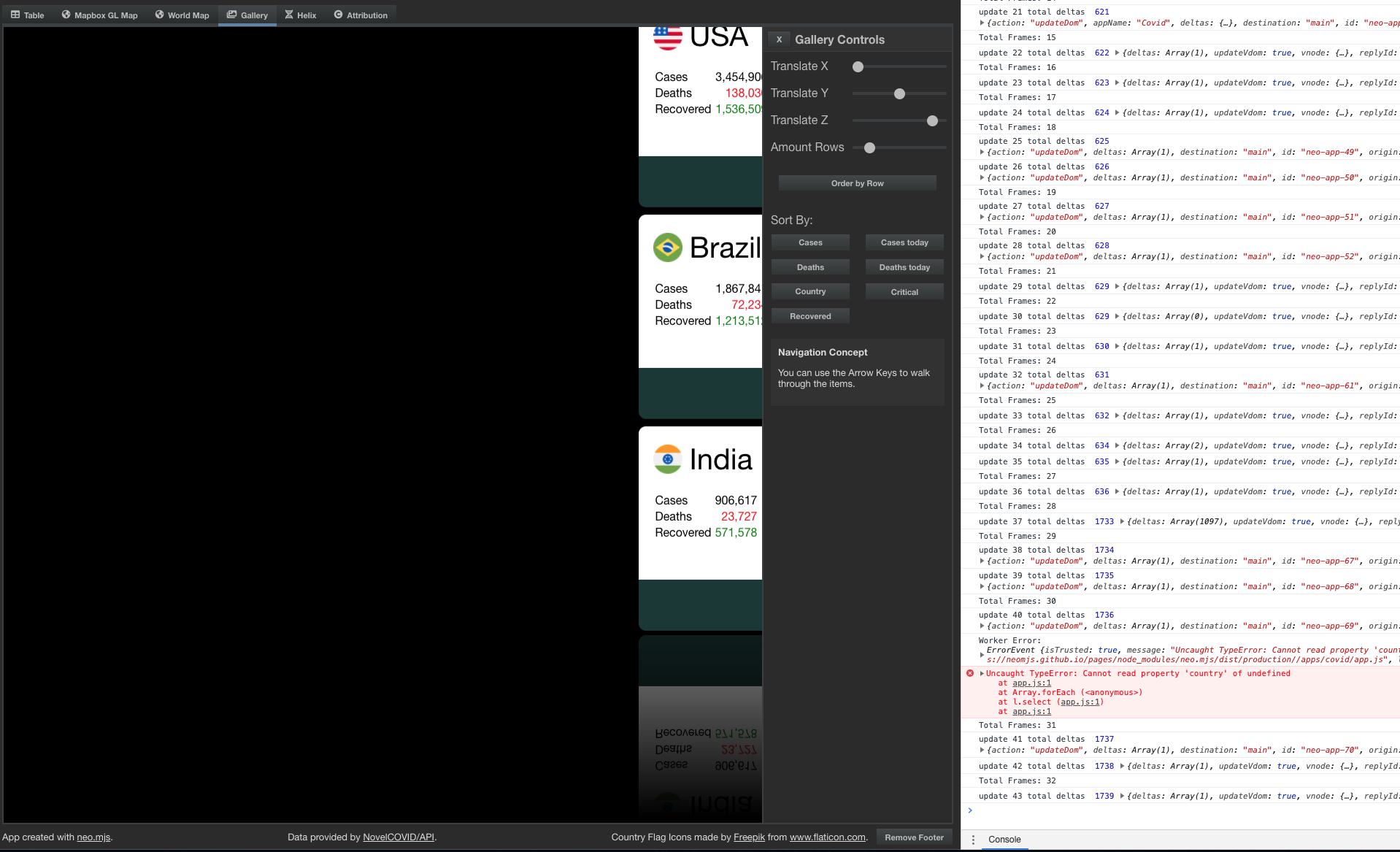Click the Brazil gallery card
This screenshot has width=1400, height=852.
click(x=700, y=316)
